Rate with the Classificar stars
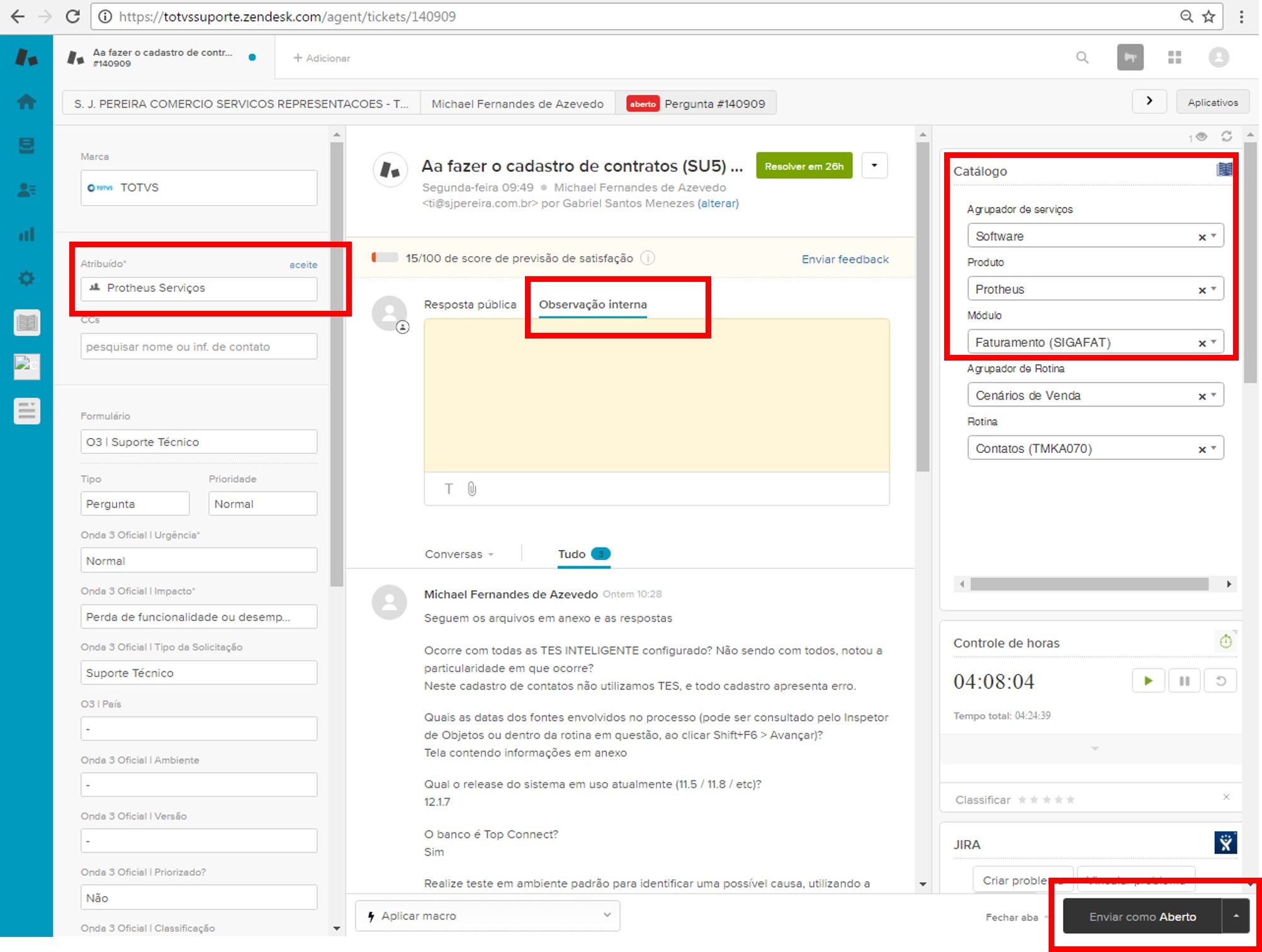This screenshot has width=1262, height=952. coord(1045,800)
